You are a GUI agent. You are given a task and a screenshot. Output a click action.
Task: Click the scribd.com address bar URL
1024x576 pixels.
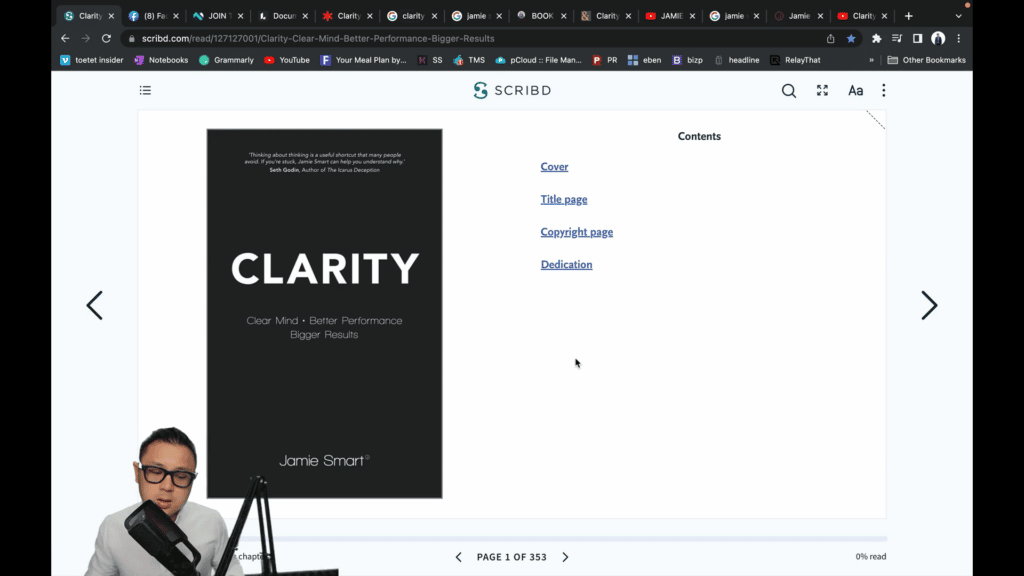coord(318,39)
